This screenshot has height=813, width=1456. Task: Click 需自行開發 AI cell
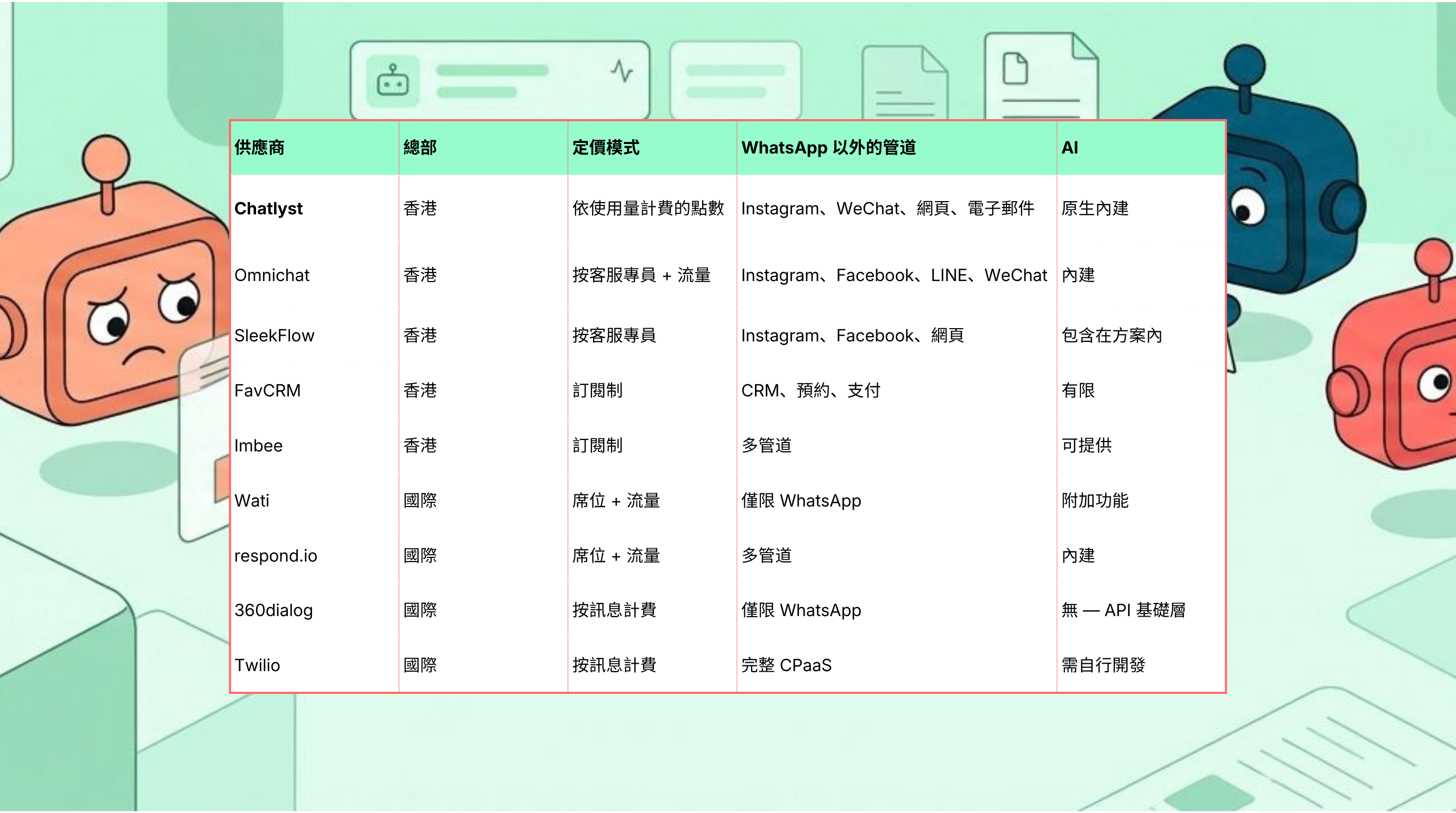[1141, 665]
